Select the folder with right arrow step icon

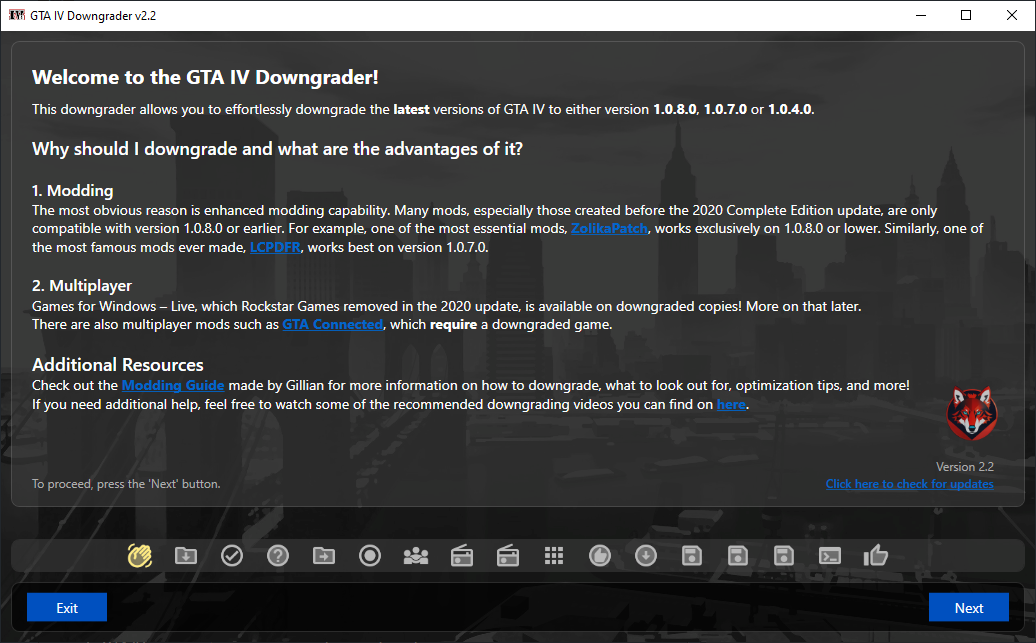[x=324, y=556]
